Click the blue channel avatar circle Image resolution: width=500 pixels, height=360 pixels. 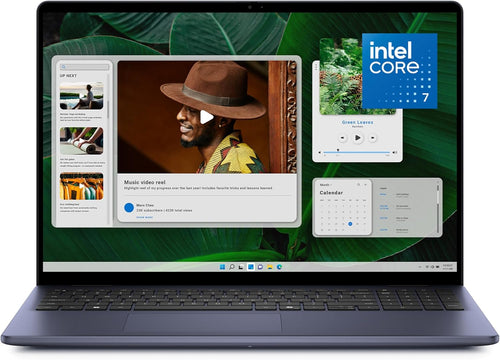click(129, 207)
